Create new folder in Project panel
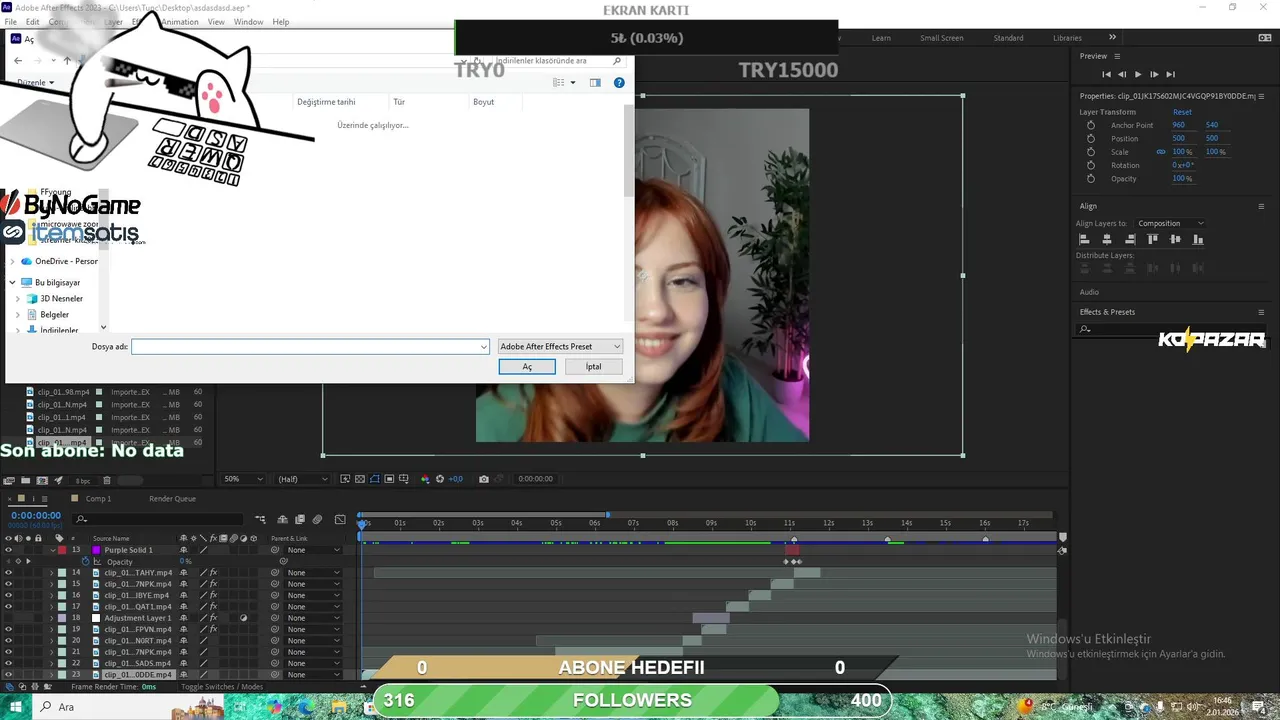This screenshot has height=720, width=1280. point(26,480)
